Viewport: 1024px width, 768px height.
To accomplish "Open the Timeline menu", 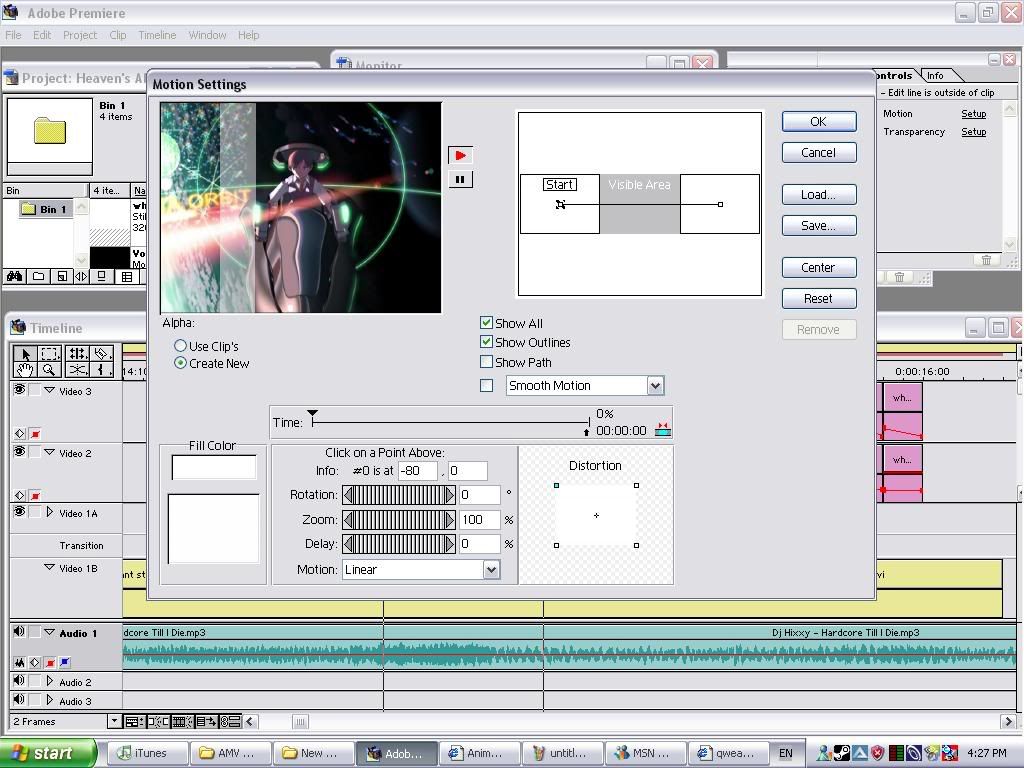I will click(x=157, y=35).
